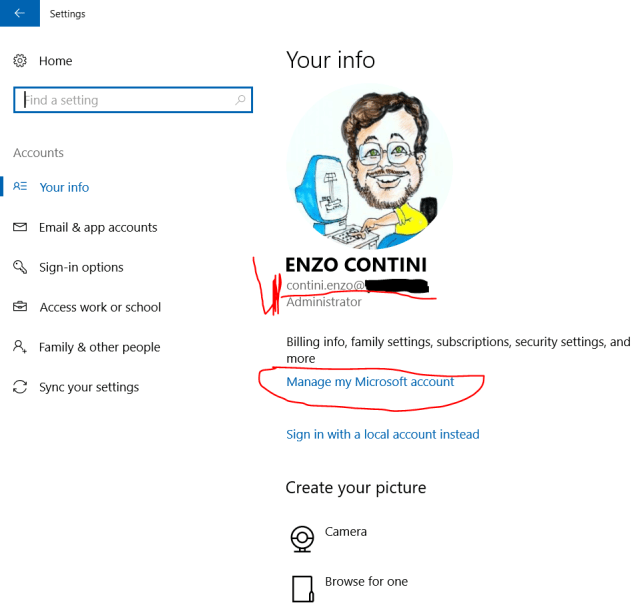Click the person icon for Family & other people
This screenshot has height=613, width=640.
[20, 347]
